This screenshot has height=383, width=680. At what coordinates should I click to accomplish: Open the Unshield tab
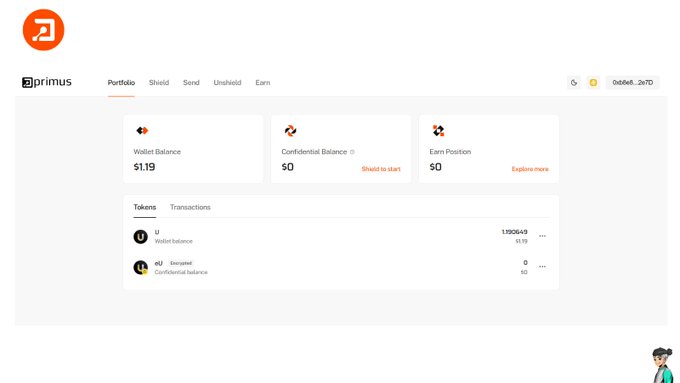point(227,82)
